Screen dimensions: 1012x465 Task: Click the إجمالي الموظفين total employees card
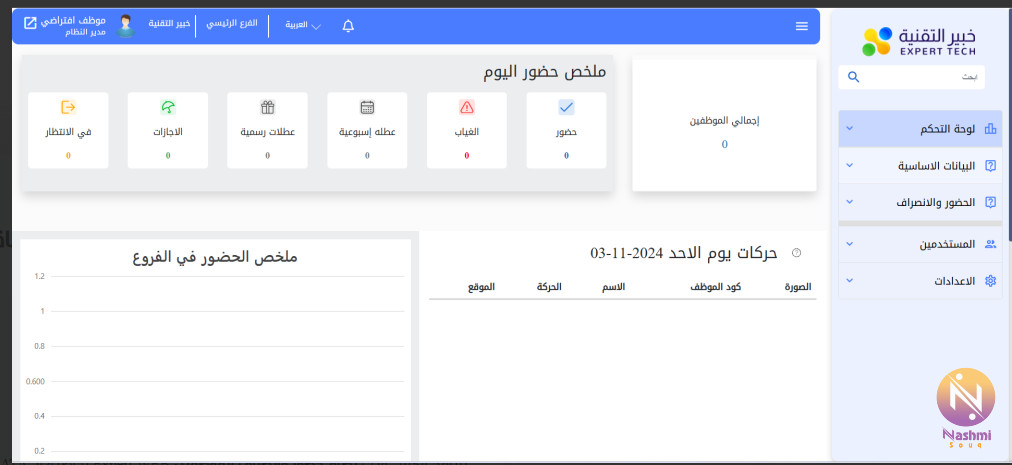pyautogui.click(x=724, y=124)
